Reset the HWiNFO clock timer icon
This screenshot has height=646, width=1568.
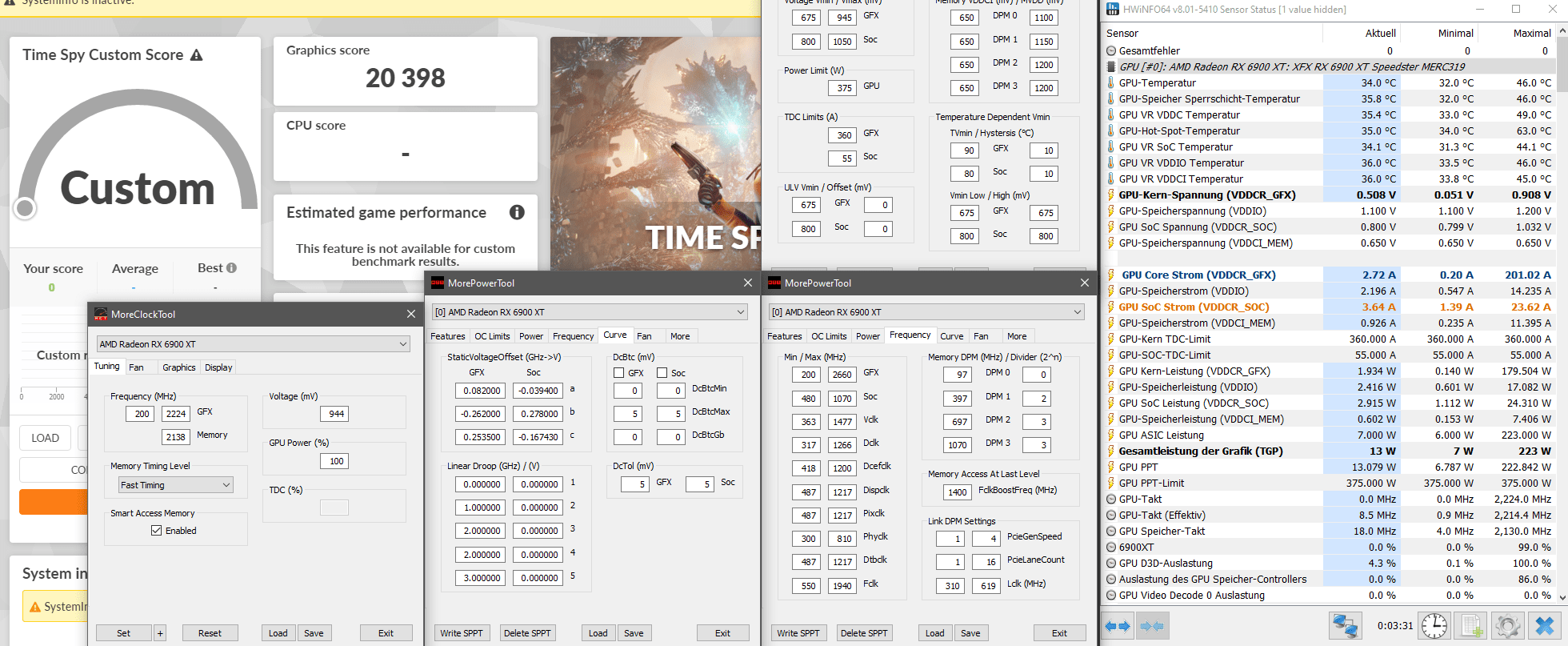point(1434,626)
